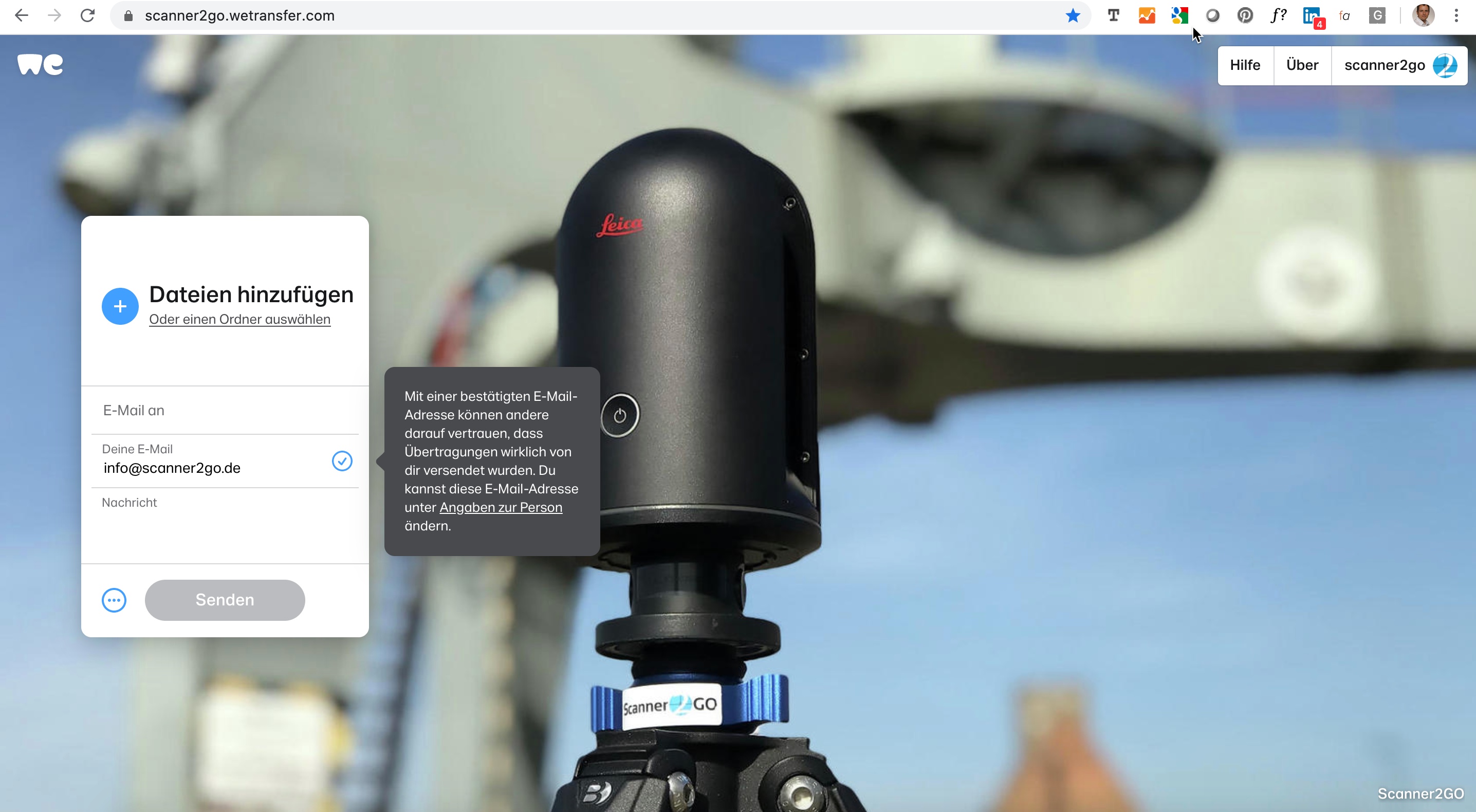Open the scanner2go account menu
This screenshot has height=812, width=1476.
click(1400, 65)
